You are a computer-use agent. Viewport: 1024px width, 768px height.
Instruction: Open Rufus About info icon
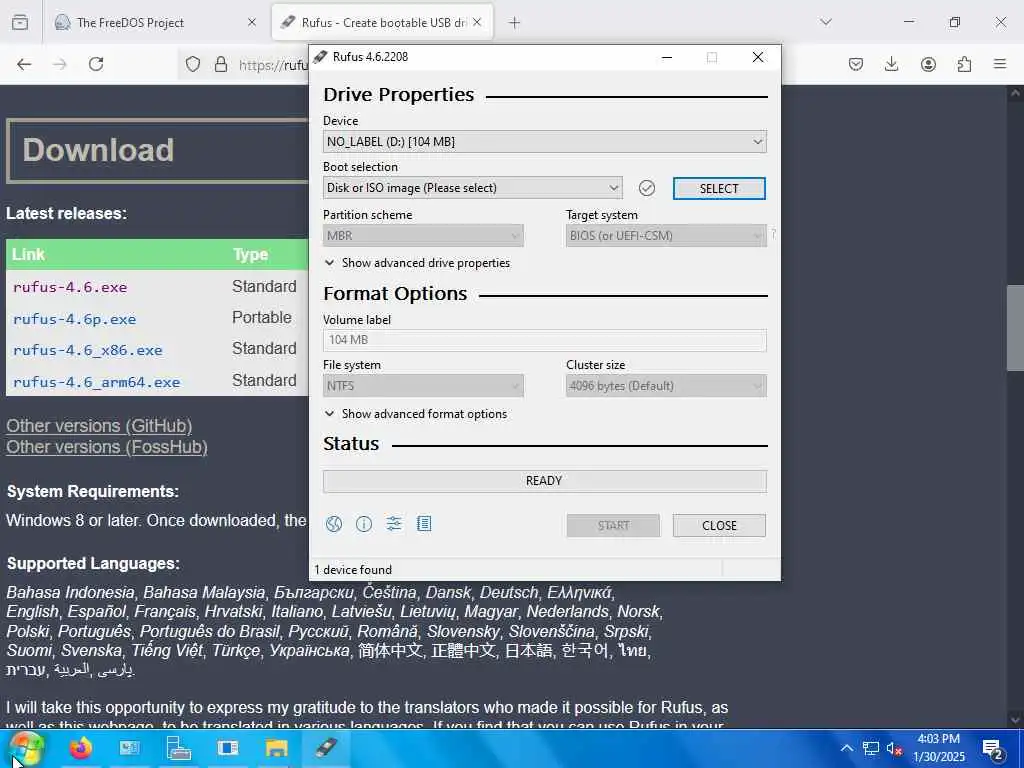tap(364, 524)
